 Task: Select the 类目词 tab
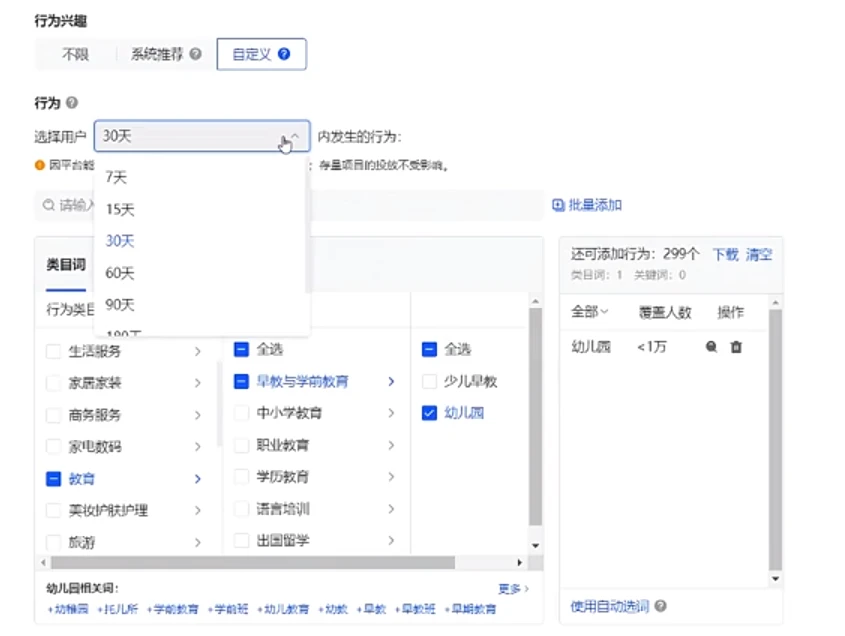tap(66, 265)
